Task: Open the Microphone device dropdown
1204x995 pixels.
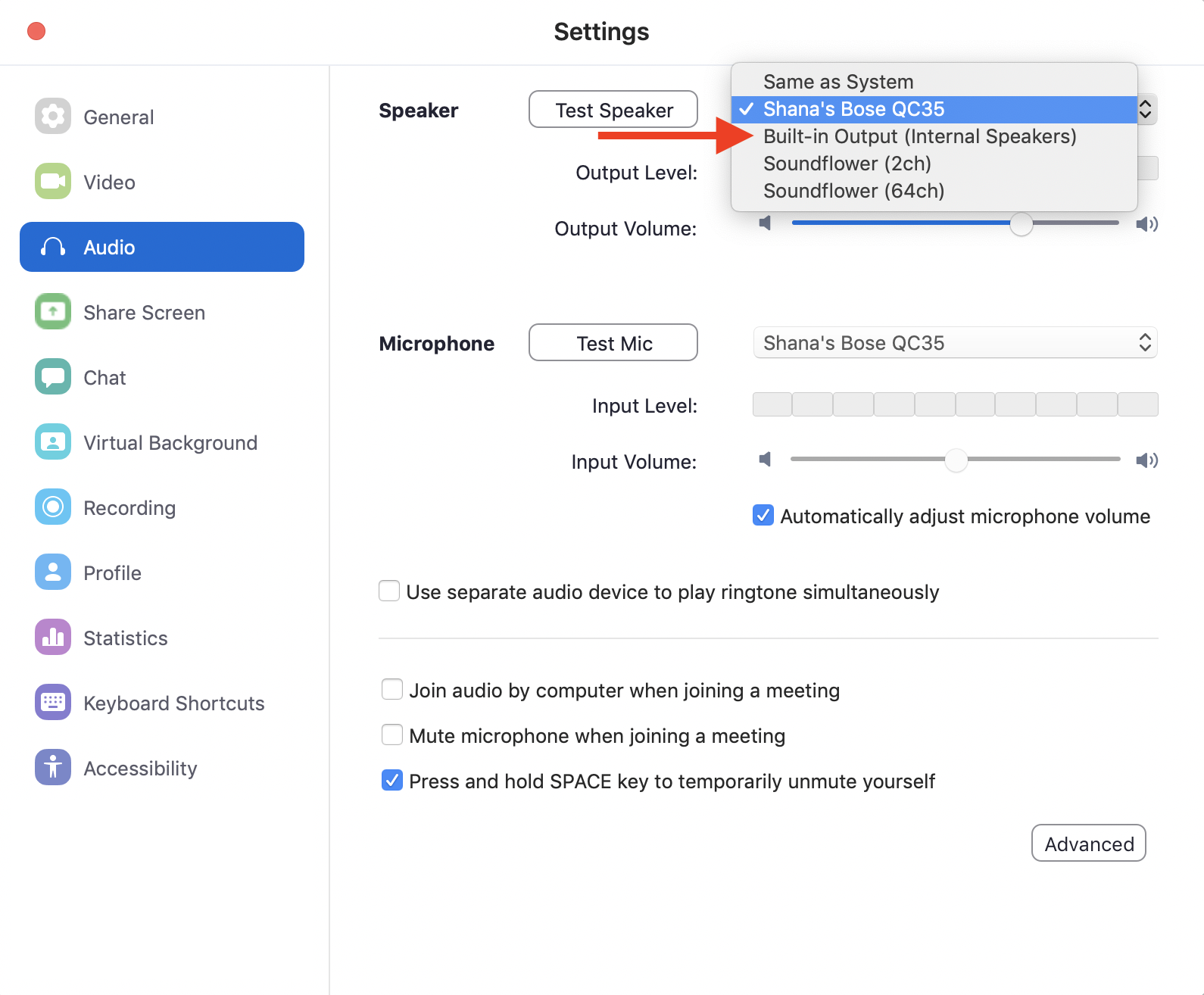Action: pyautogui.click(x=955, y=342)
